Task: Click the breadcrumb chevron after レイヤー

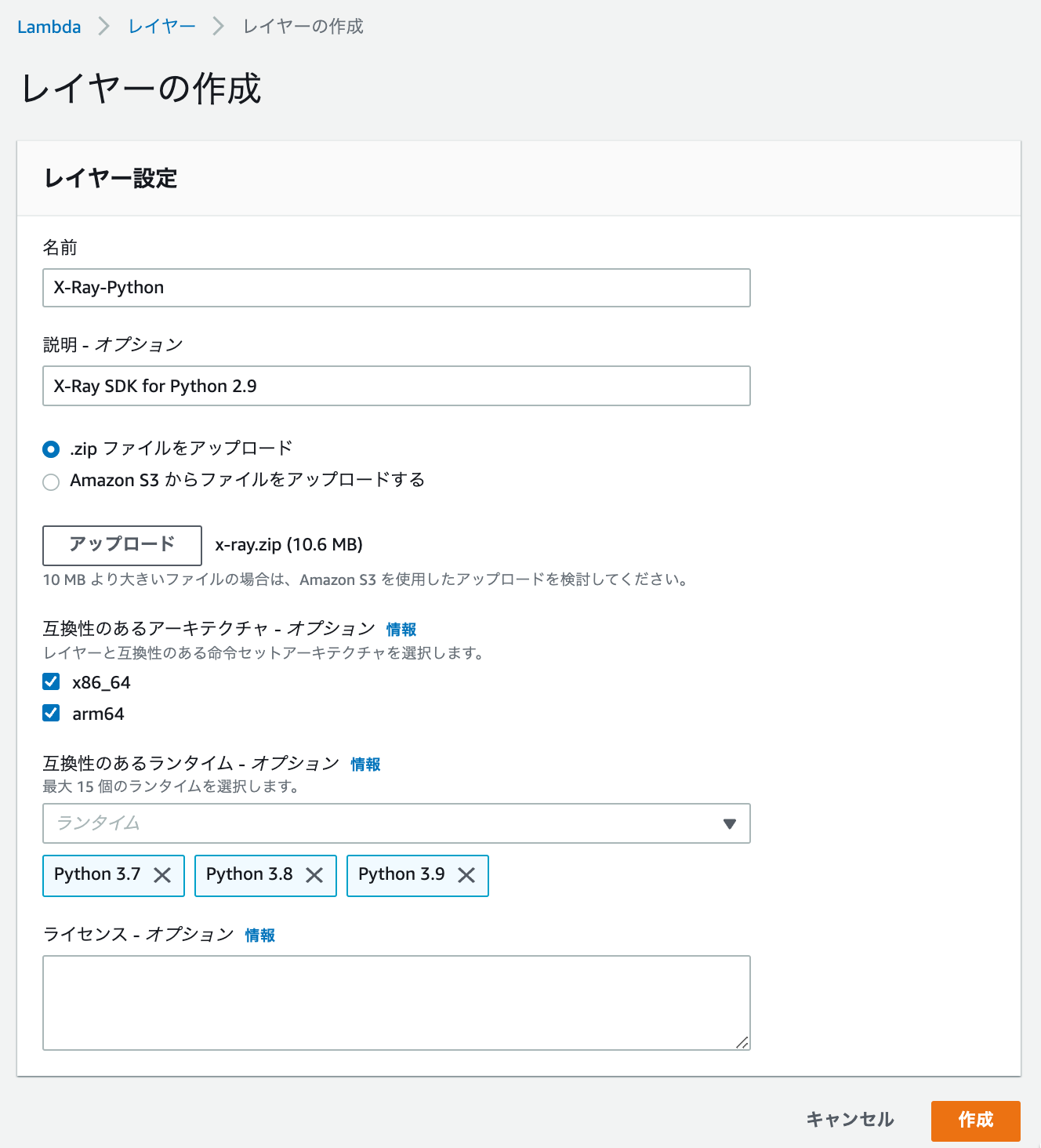Action: [219, 27]
